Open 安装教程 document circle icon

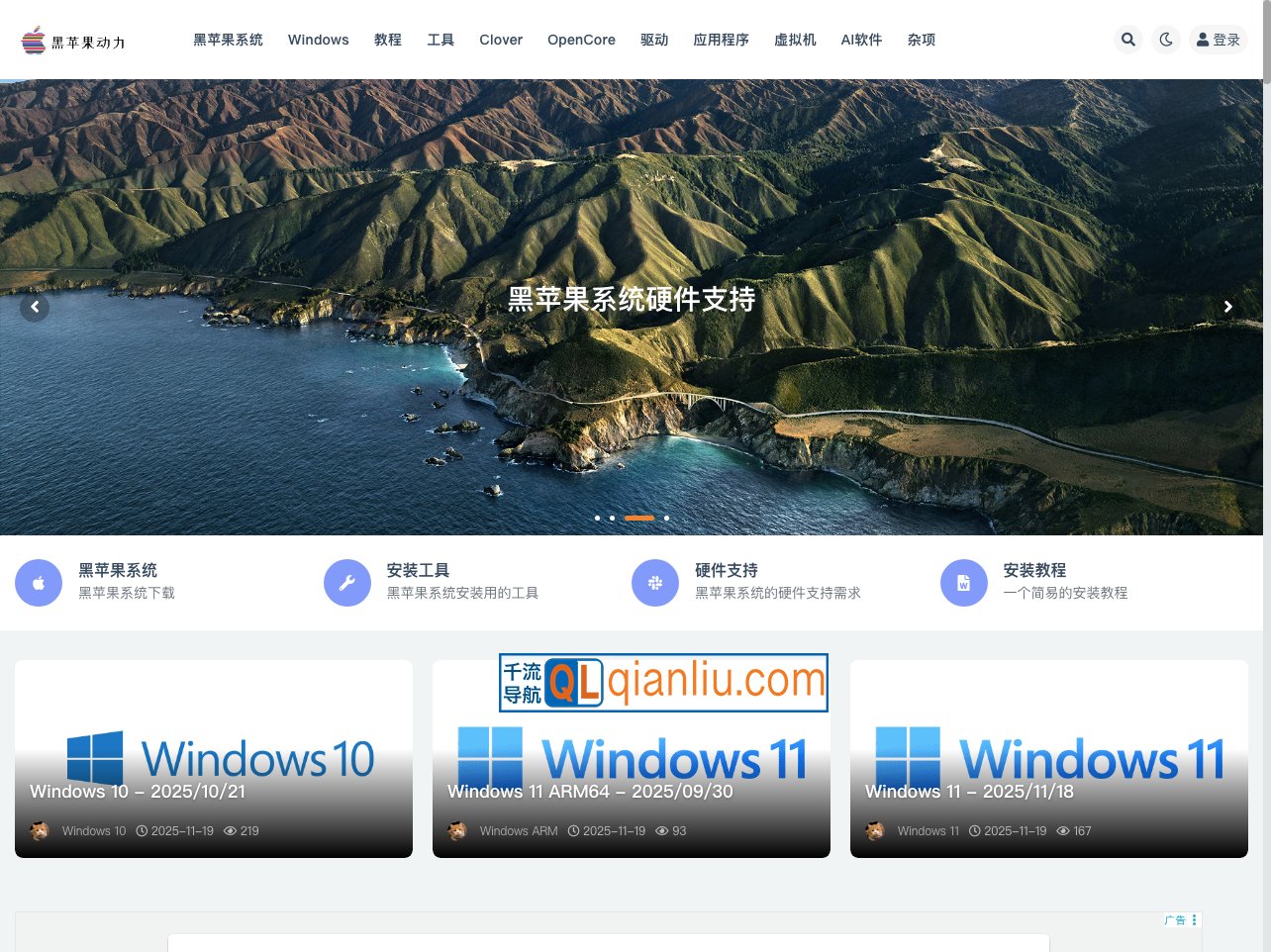[x=963, y=583]
